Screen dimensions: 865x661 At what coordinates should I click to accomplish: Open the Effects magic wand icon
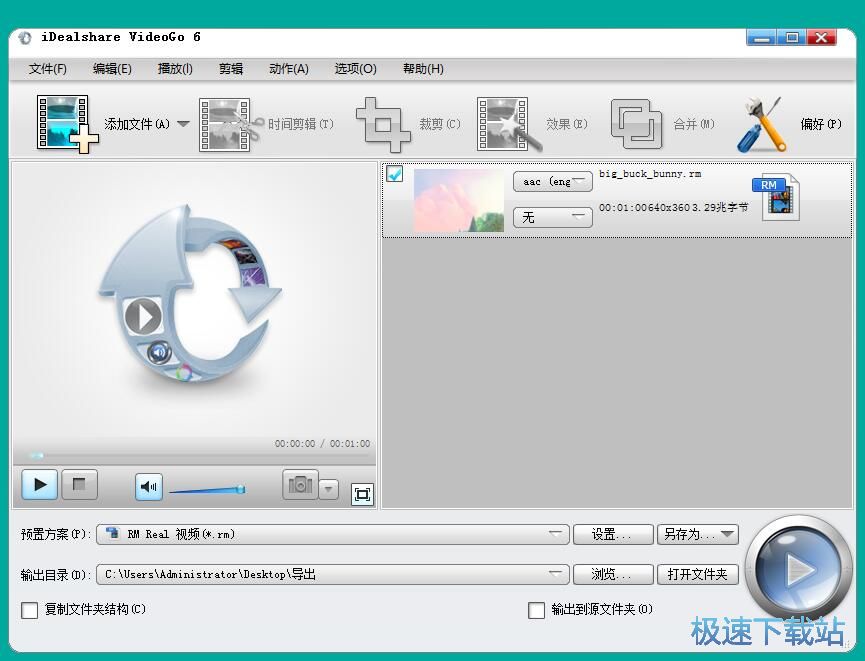pyautogui.click(x=509, y=125)
